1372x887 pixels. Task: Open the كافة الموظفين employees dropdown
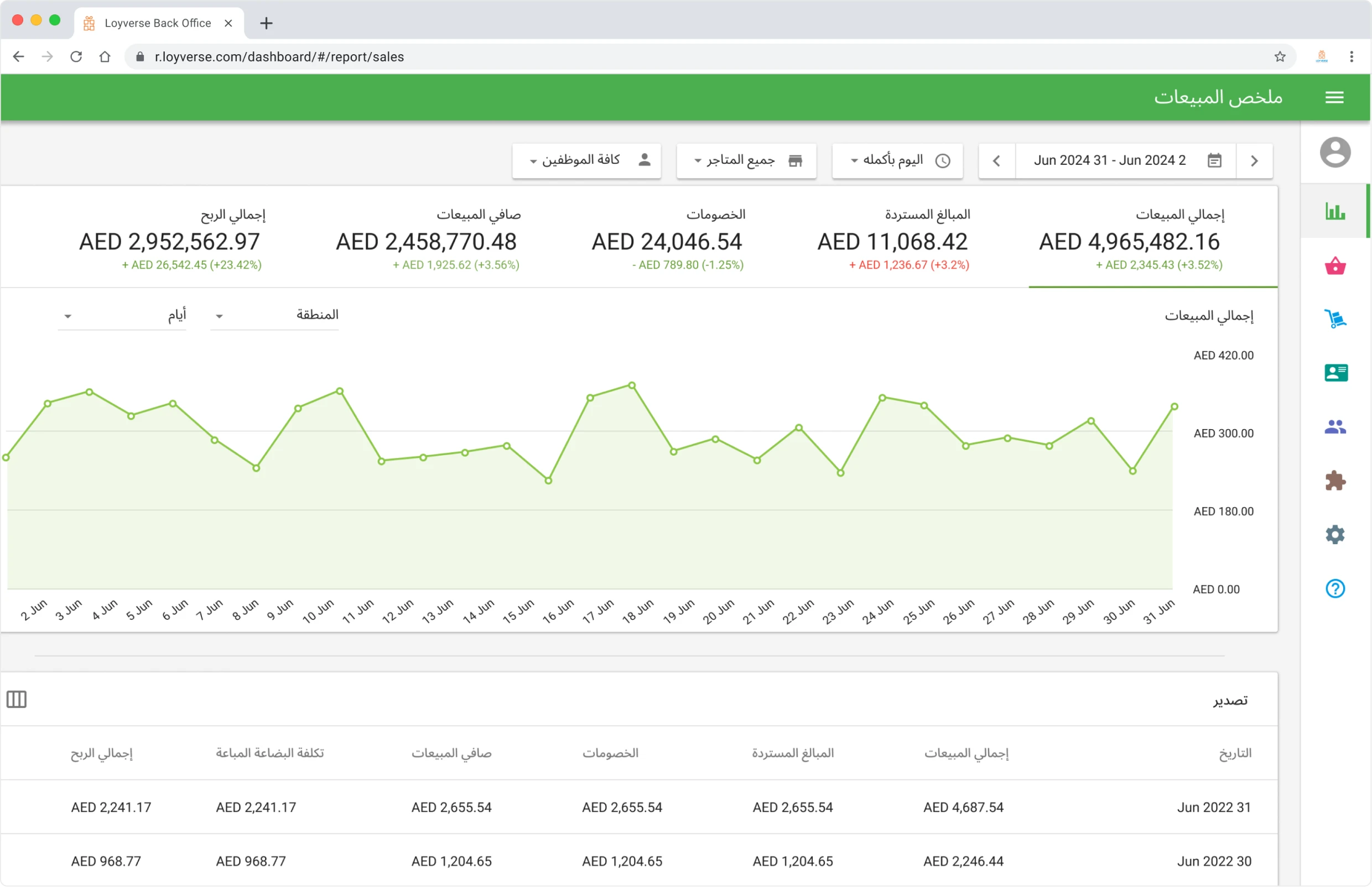point(586,161)
